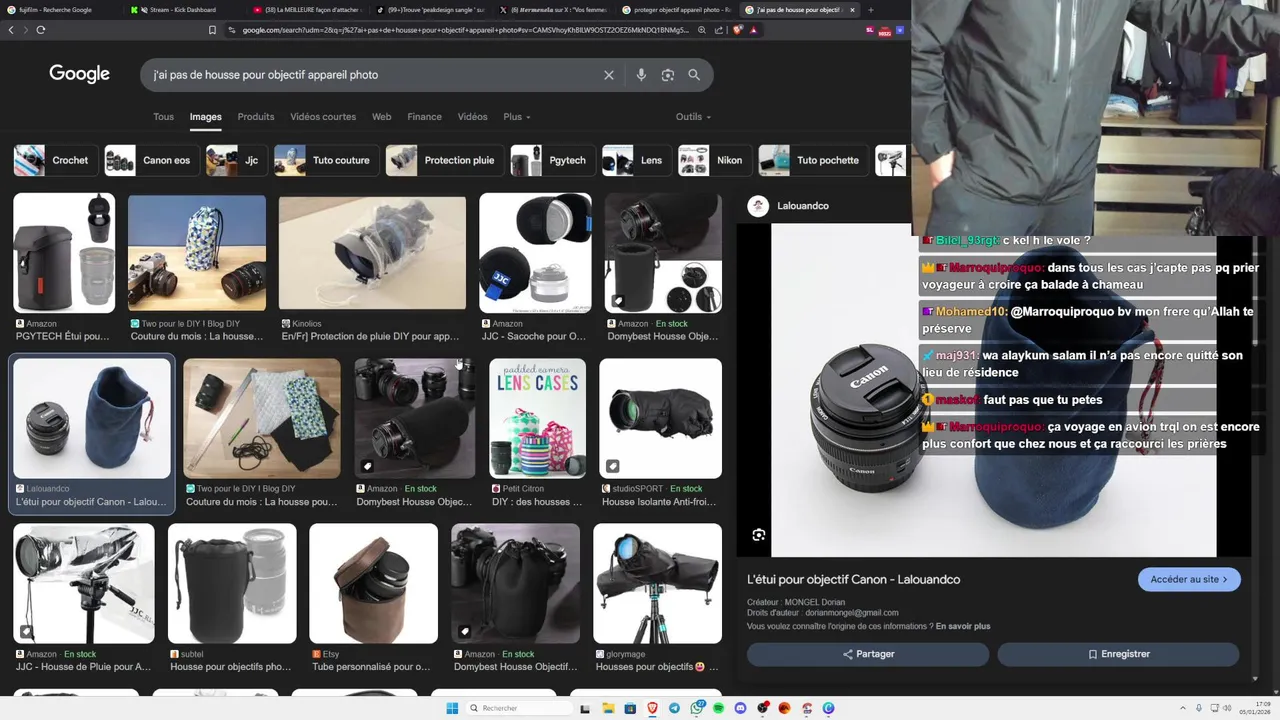This screenshot has height=720, width=1280.
Task: Open Brave browser taskbar icon
Action: (x=652, y=708)
